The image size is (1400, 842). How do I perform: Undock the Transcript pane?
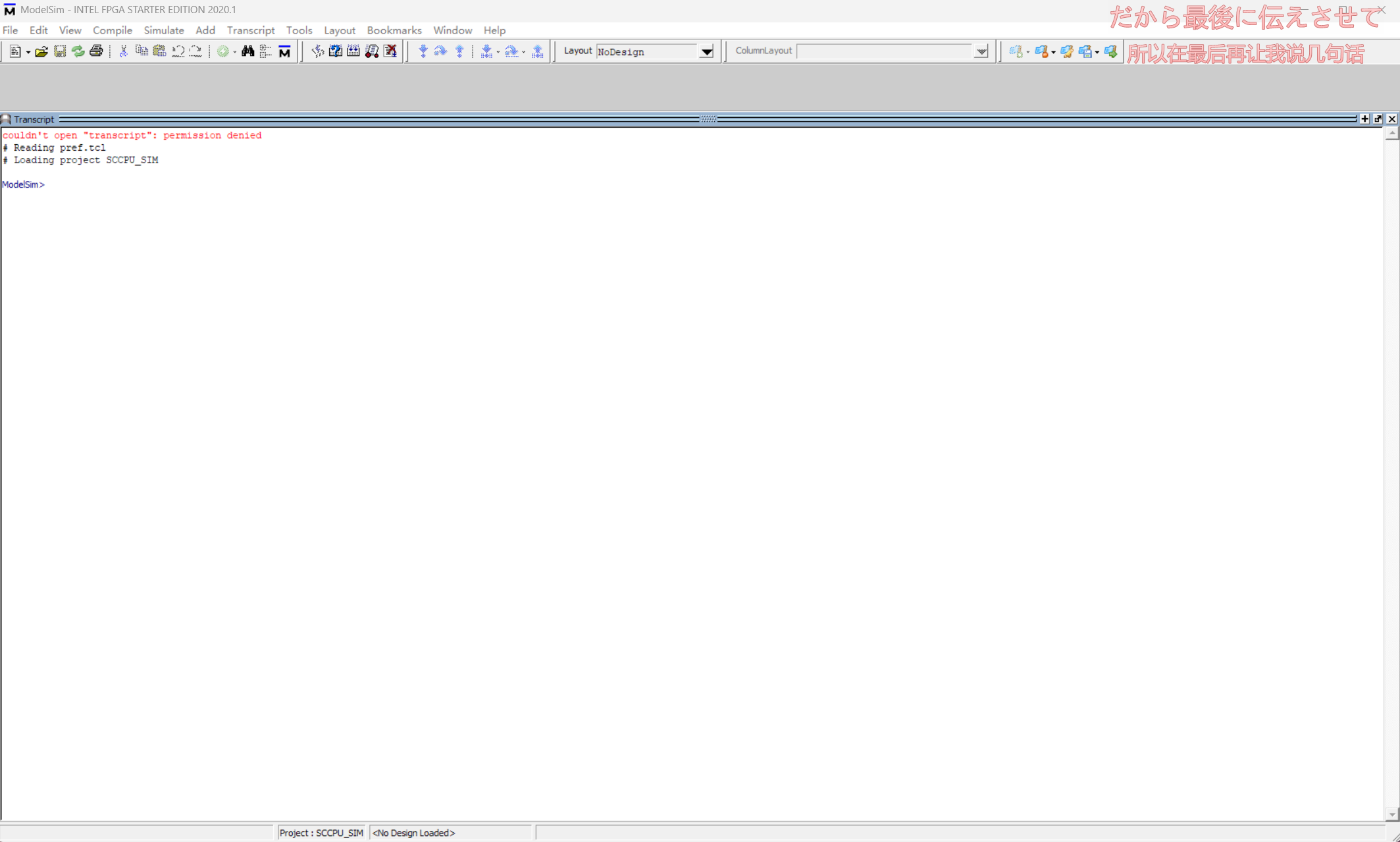[x=1378, y=119]
